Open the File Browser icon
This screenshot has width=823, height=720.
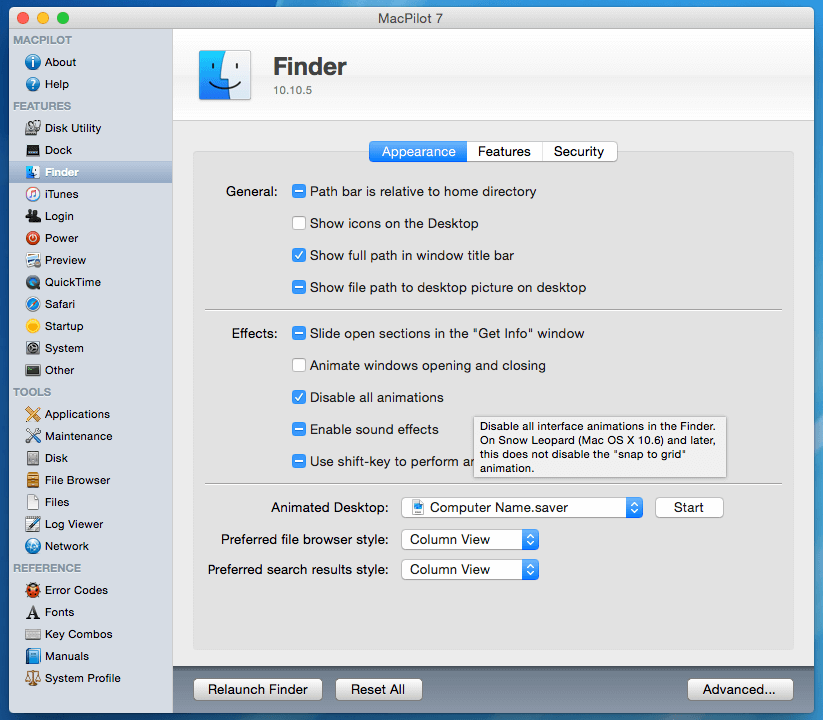(33, 480)
